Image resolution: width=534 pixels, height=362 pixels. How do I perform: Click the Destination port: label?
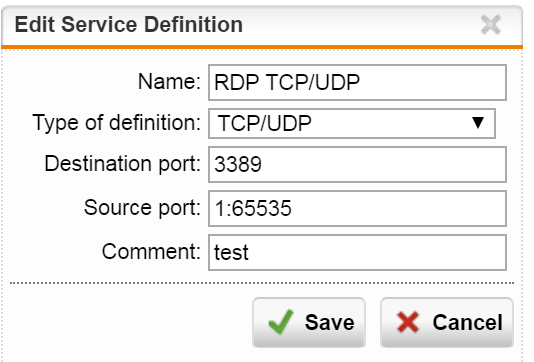click(x=123, y=164)
